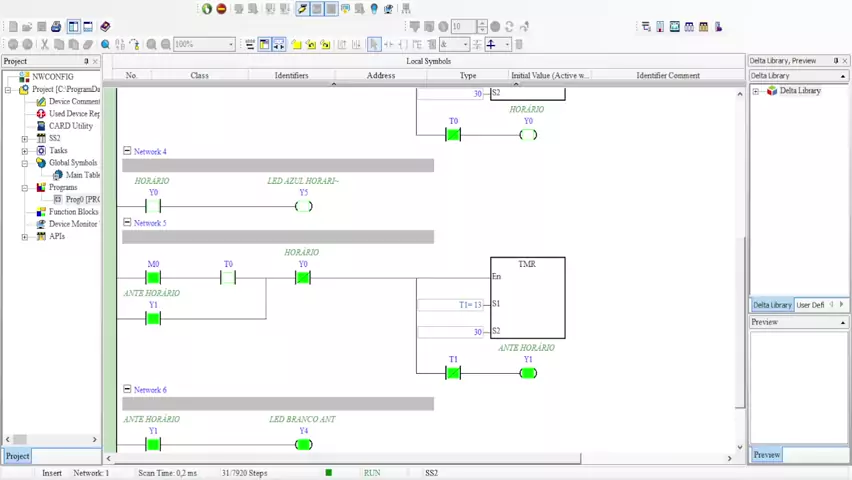Toggle the online monitoring mode button

tap(302, 9)
